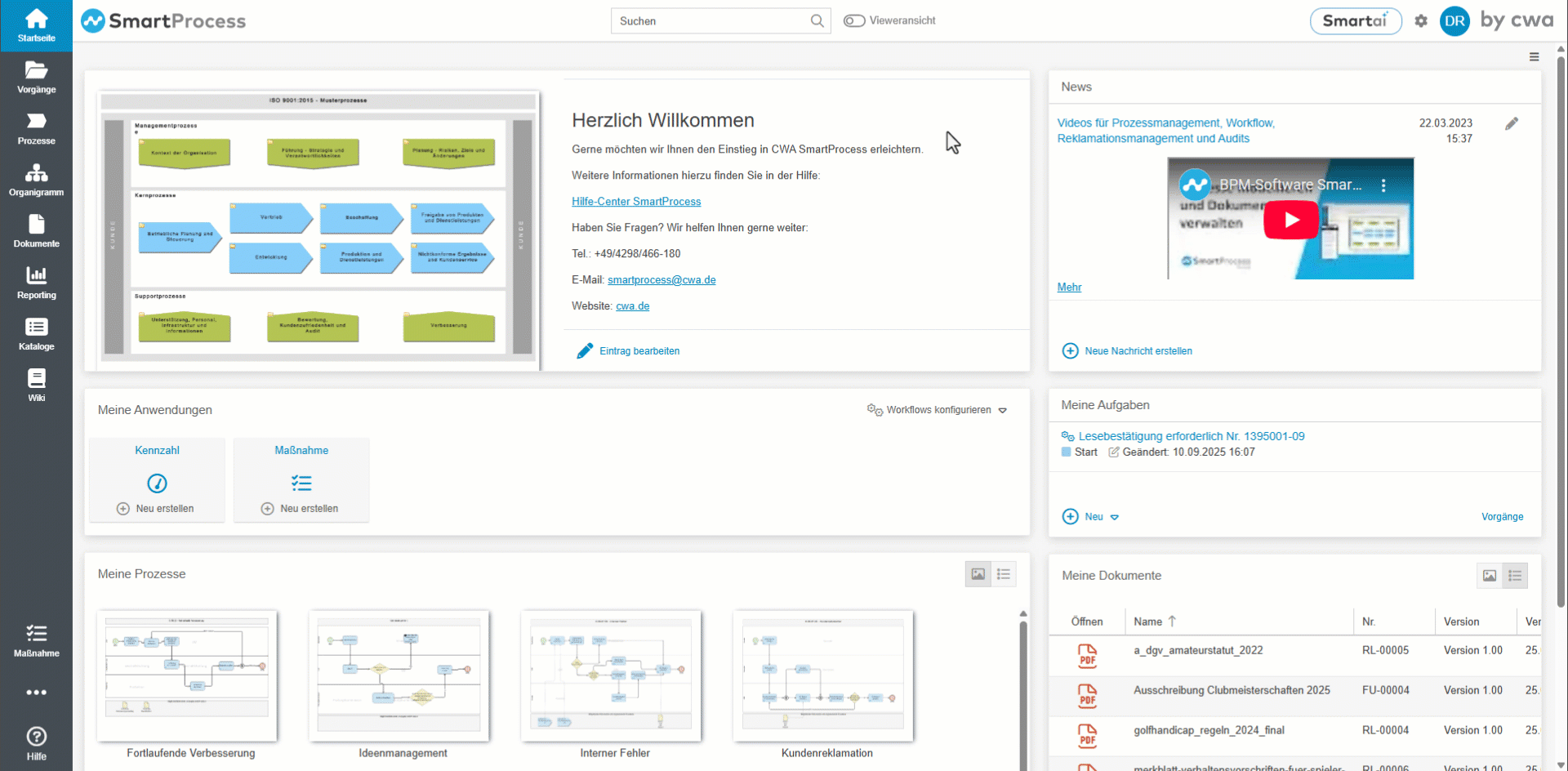Open Wiki in the sidebar
Image resolution: width=1568 pixels, height=771 pixels.
(36, 386)
